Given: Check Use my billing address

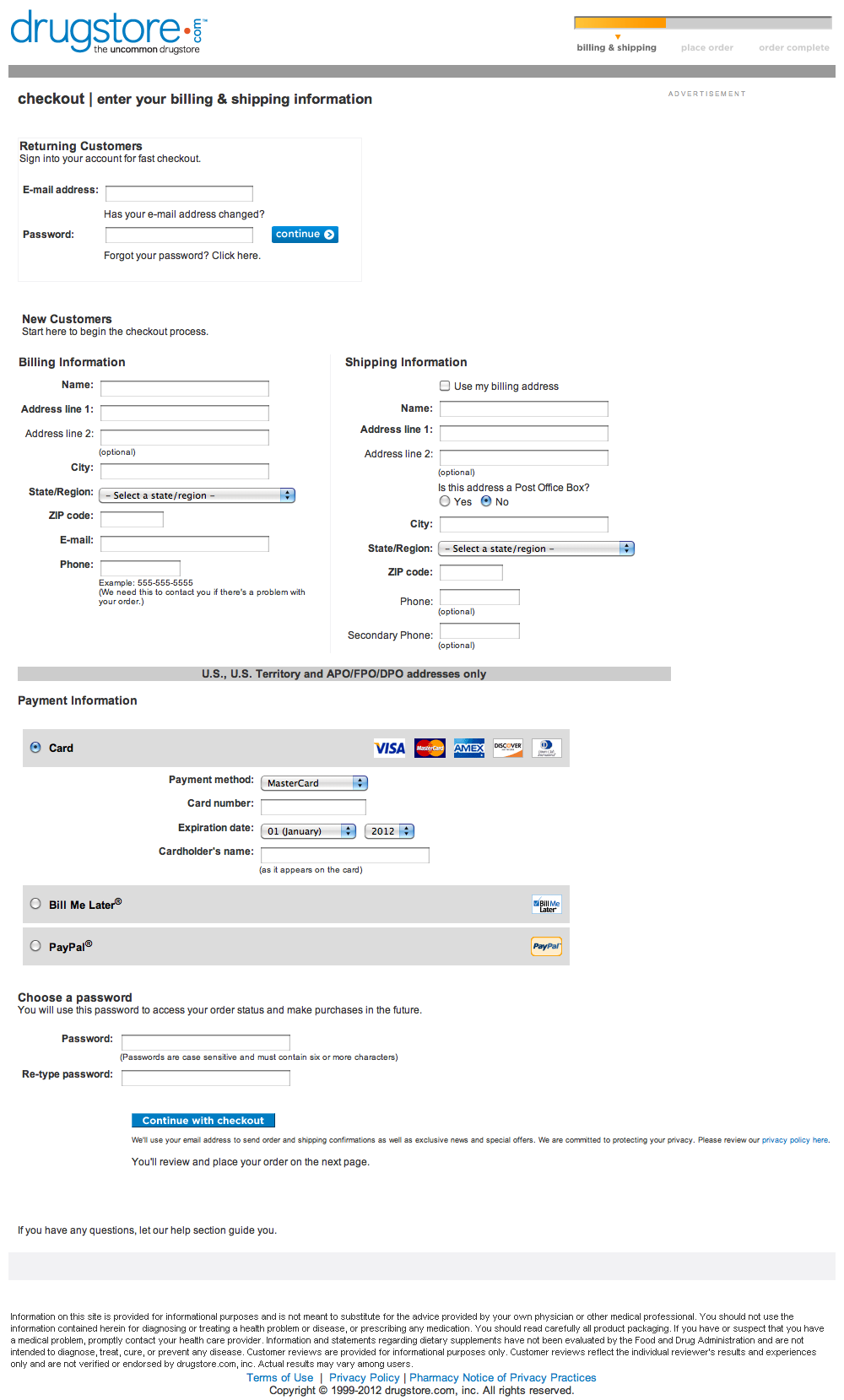Looking at the screenshot, I should click(x=445, y=386).
